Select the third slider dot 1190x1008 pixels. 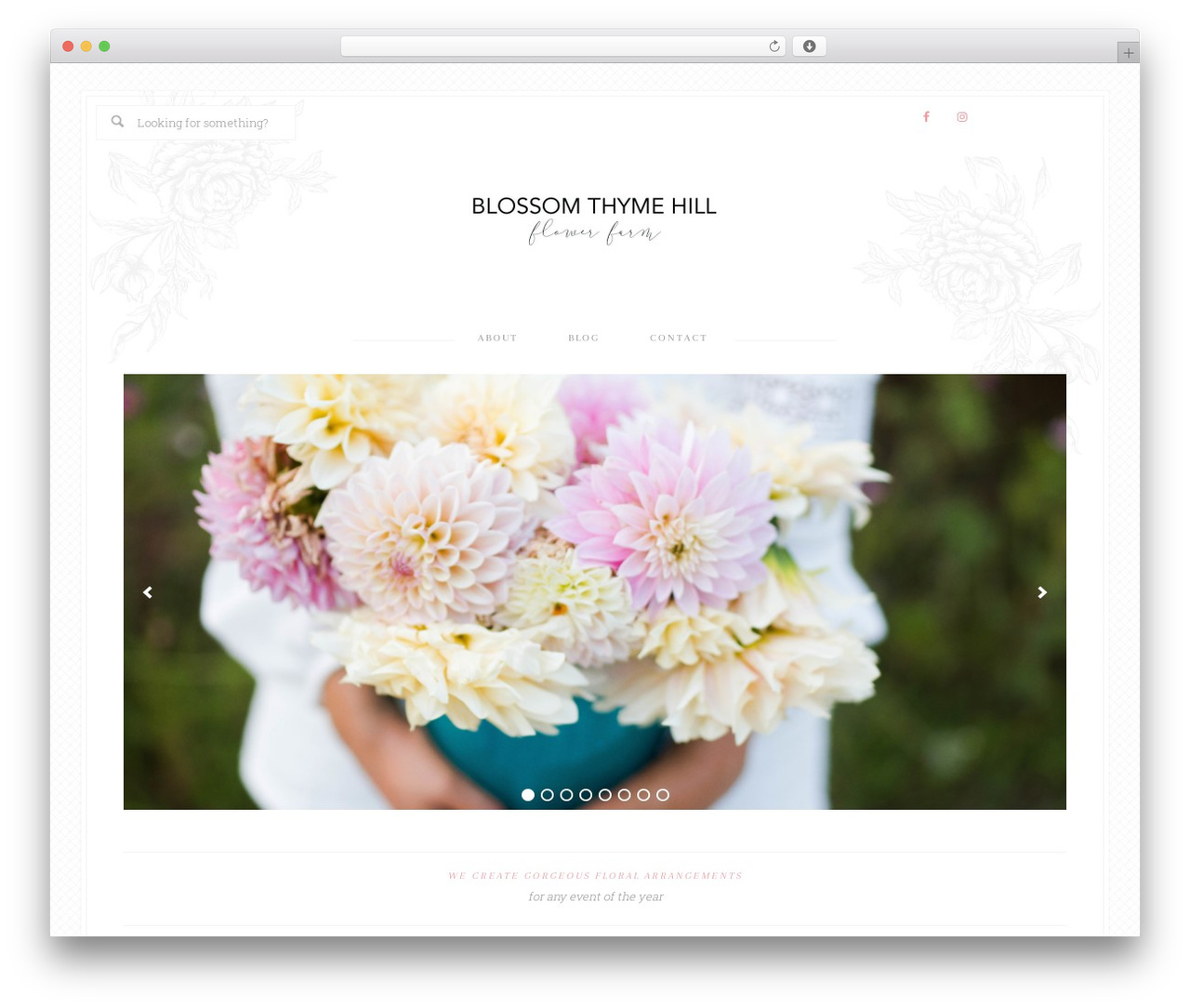(x=566, y=795)
